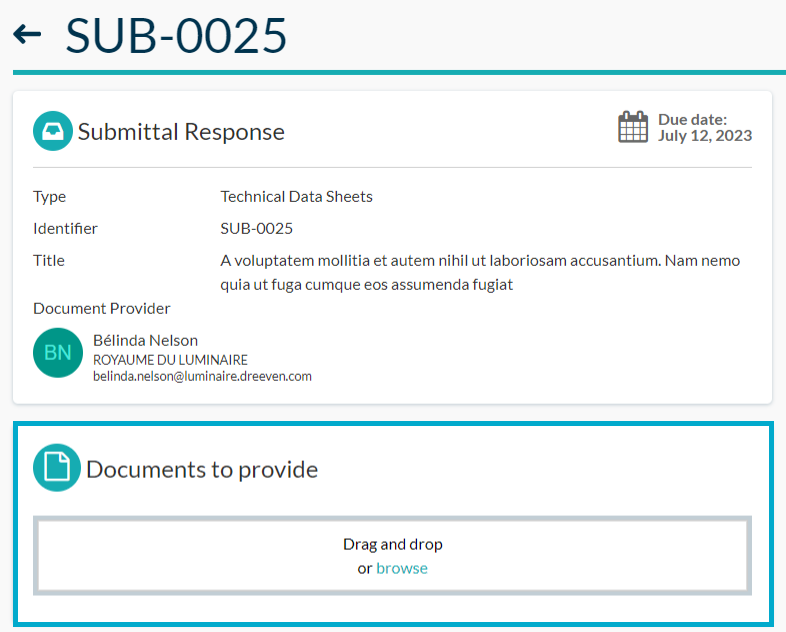786x632 pixels.
Task: Click the July 12, 2023 due date
Action: 704,136
